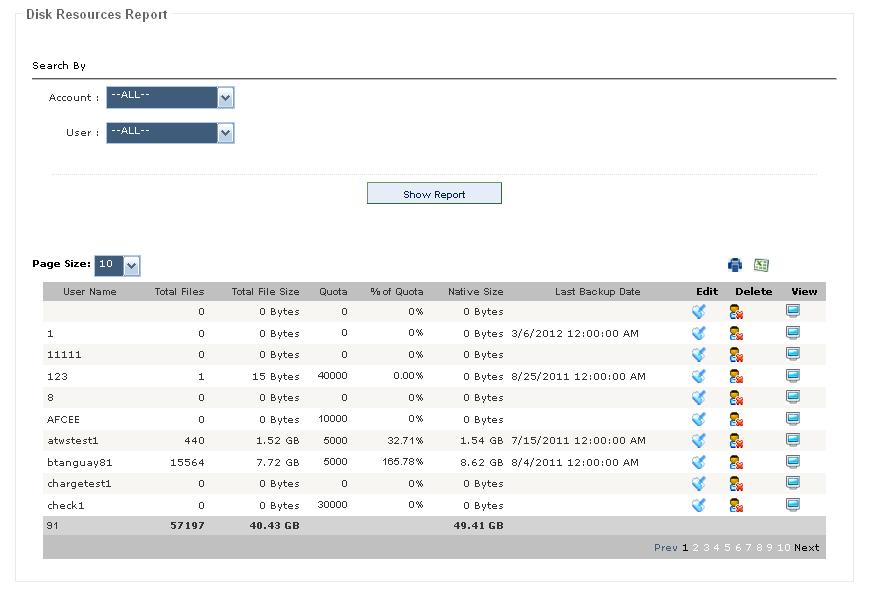
Task: View details for chargetest1
Action: [793, 483]
